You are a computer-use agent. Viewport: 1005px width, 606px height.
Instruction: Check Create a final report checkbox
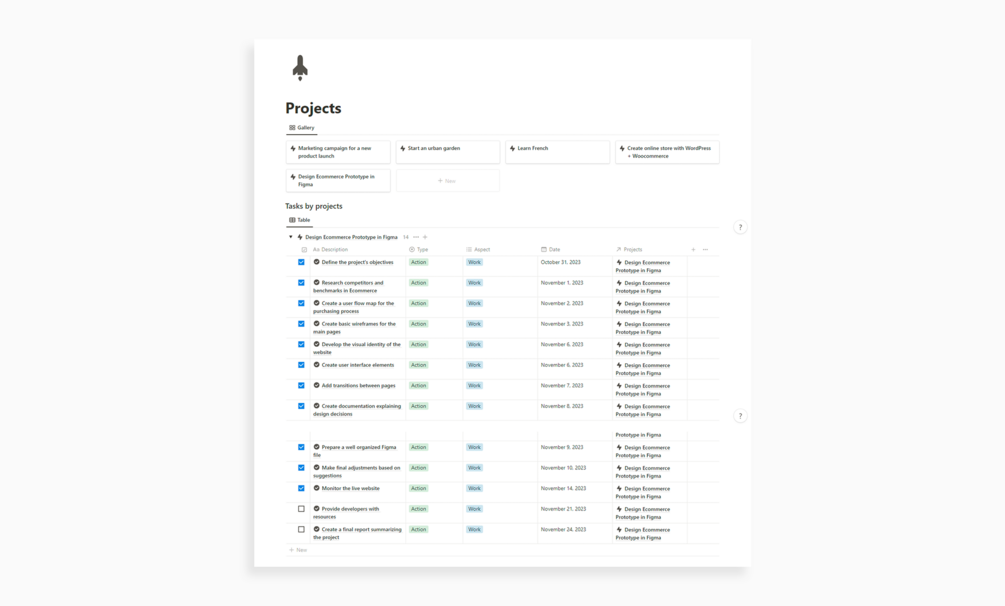pos(301,530)
